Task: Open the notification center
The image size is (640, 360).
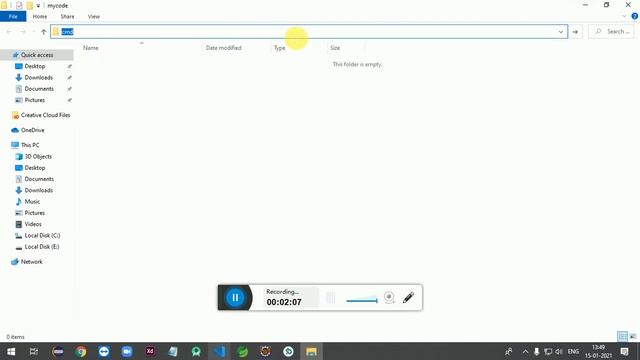Action: click(624, 351)
